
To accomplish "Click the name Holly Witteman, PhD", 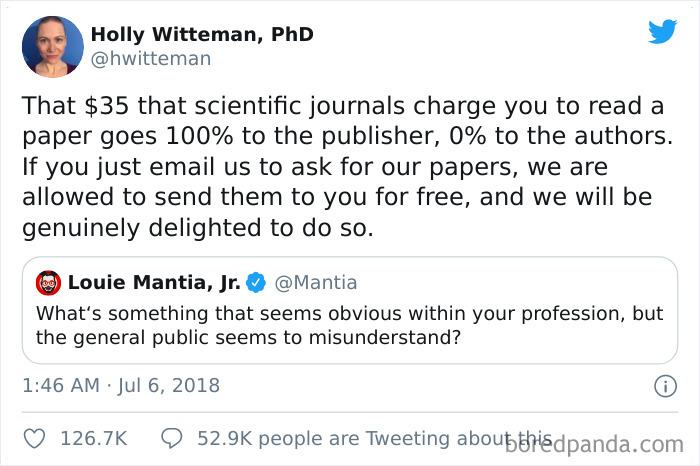I will pyautogui.click(x=202, y=34).
